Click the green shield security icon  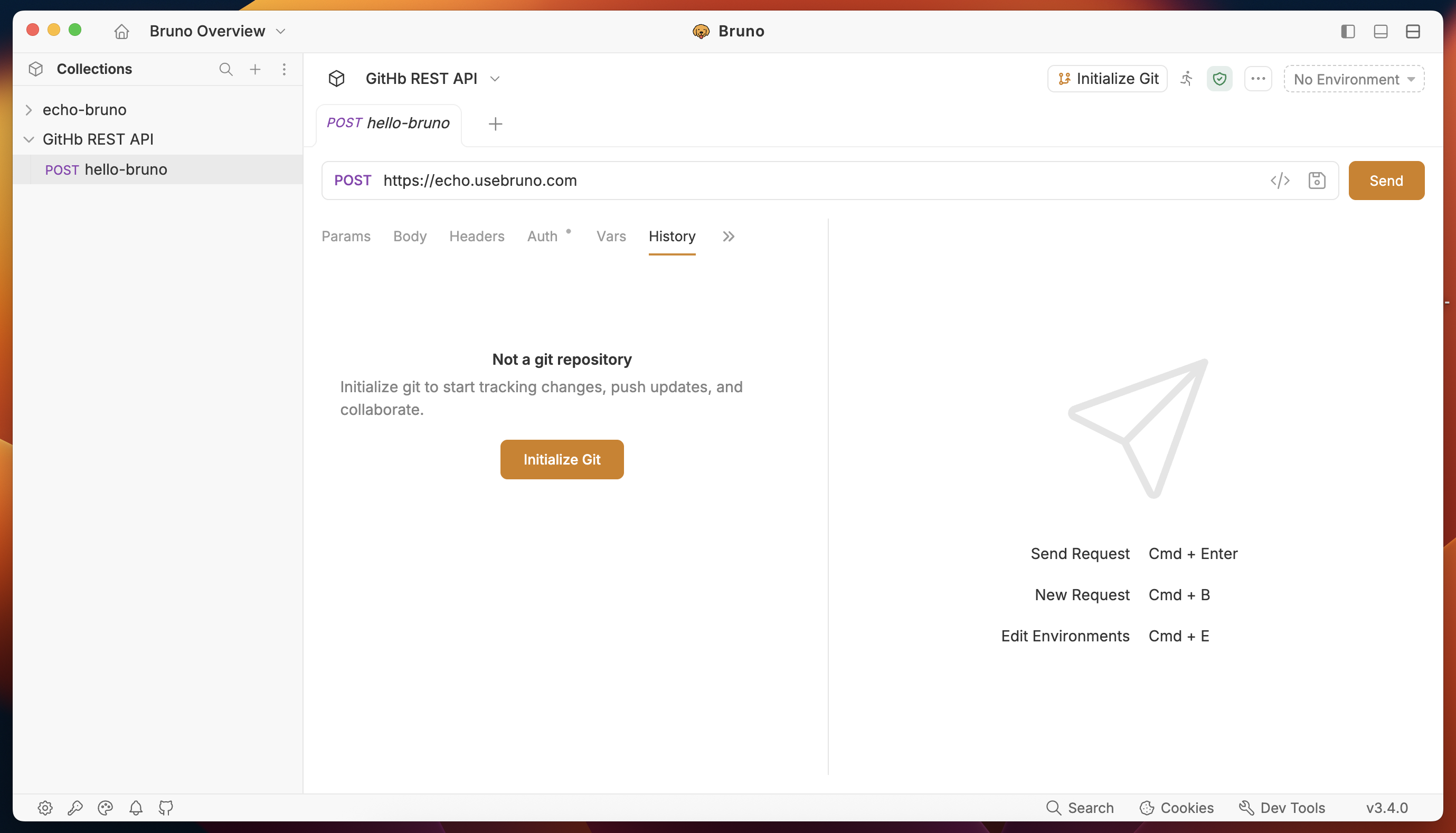tap(1219, 79)
